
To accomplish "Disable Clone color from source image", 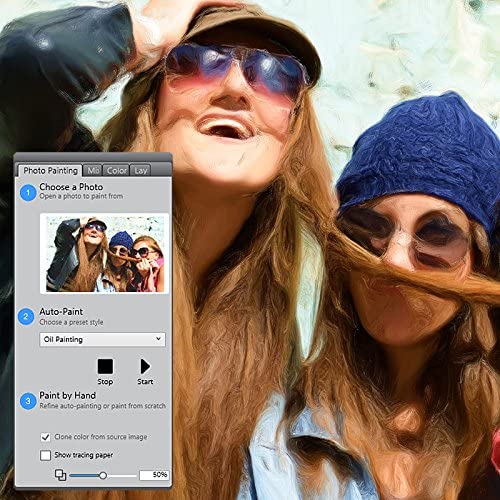I will tap(45, 437).
